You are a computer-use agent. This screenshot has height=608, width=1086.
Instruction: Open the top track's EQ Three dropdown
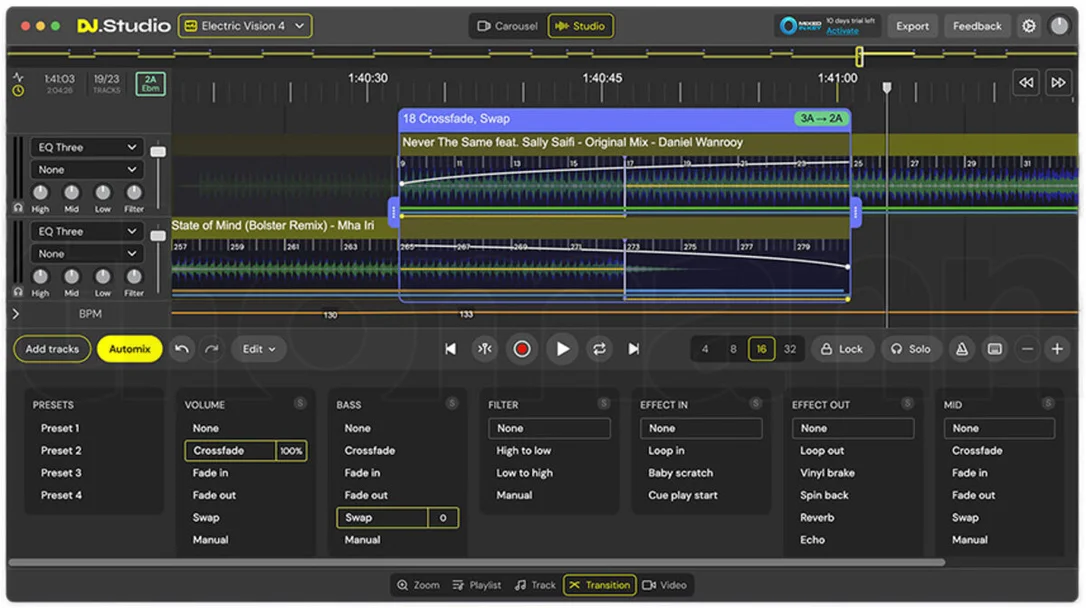click(x=87, y=147)
